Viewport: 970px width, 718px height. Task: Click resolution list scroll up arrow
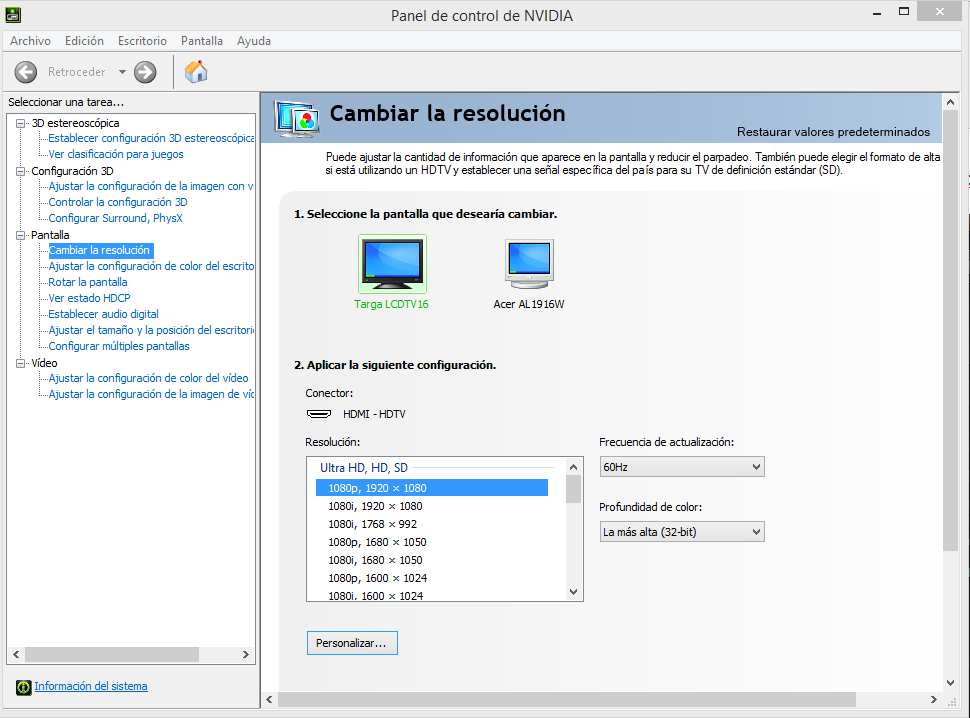pyautogui.click(x=573, y=467)
